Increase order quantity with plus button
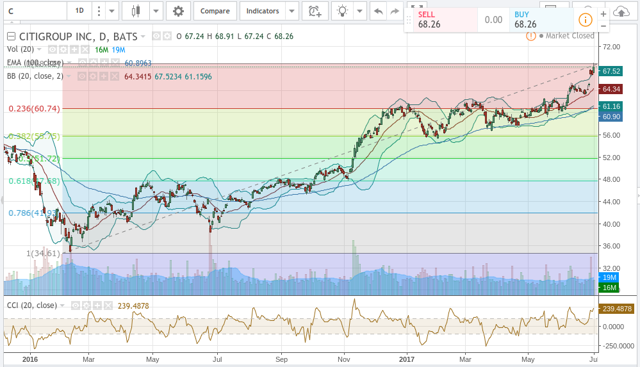 click(603, 14)
